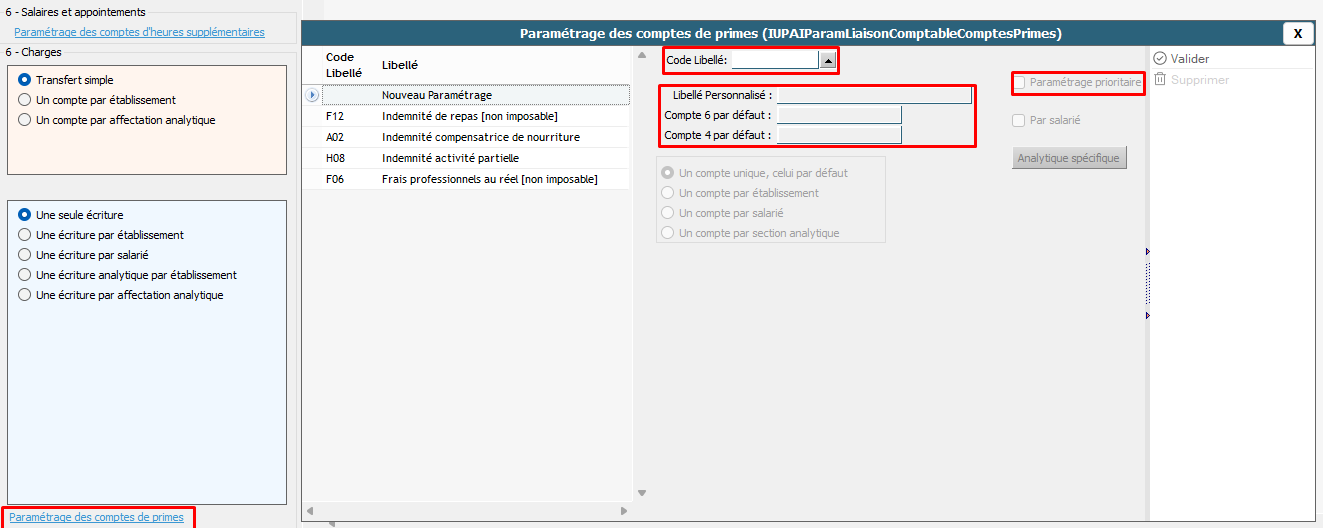The height and width of the screenshot is (528, 1323).
Task: Click the Libellé column header
Action: point(400,65)
